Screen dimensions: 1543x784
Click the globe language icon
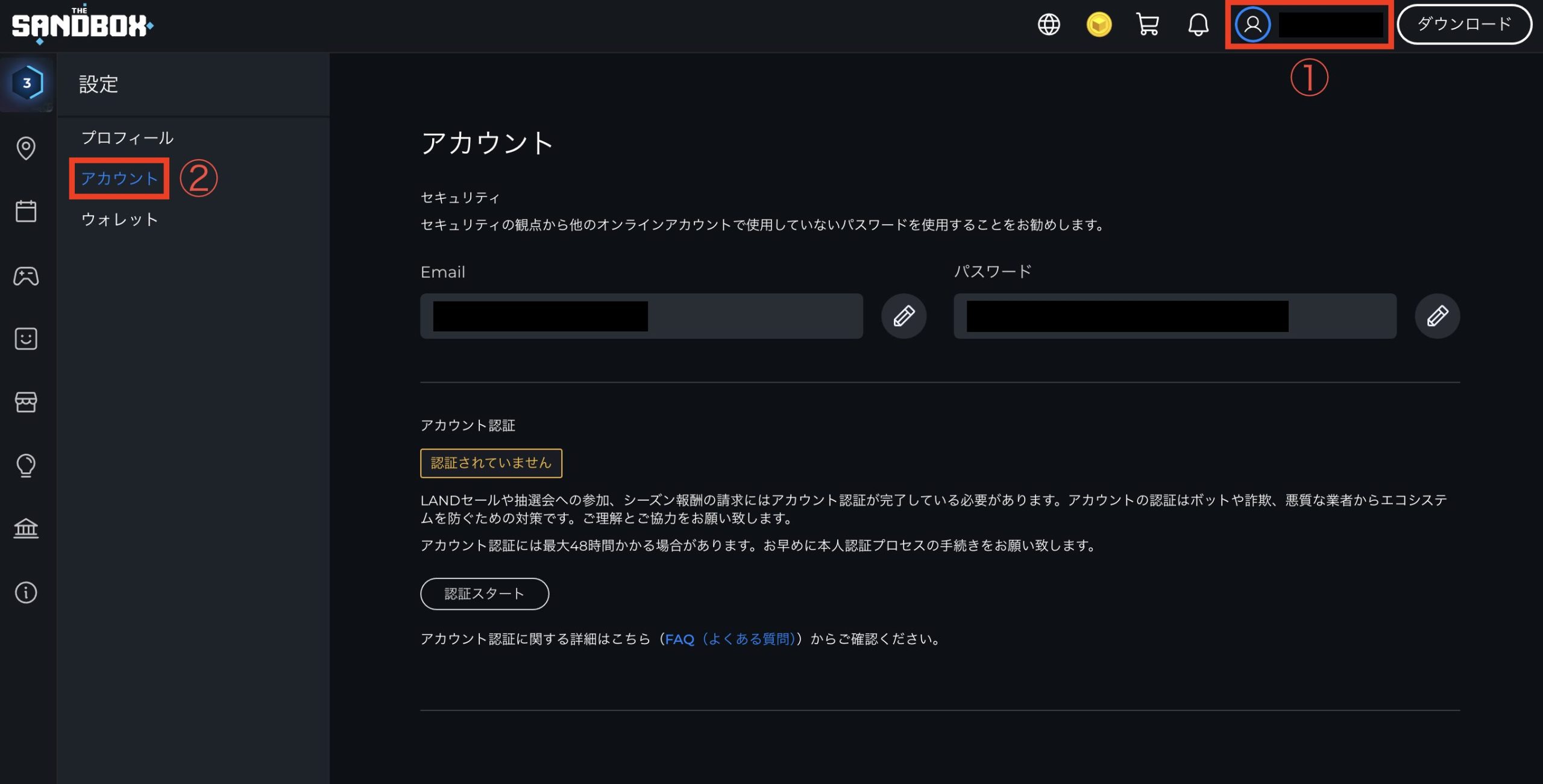tap(1049, 25)
